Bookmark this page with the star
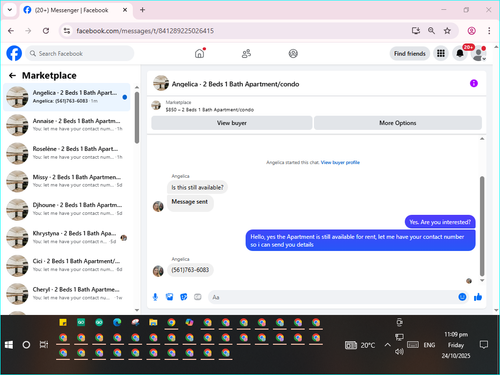Viewport: 500px width, 375px height. tap(447, 31)
